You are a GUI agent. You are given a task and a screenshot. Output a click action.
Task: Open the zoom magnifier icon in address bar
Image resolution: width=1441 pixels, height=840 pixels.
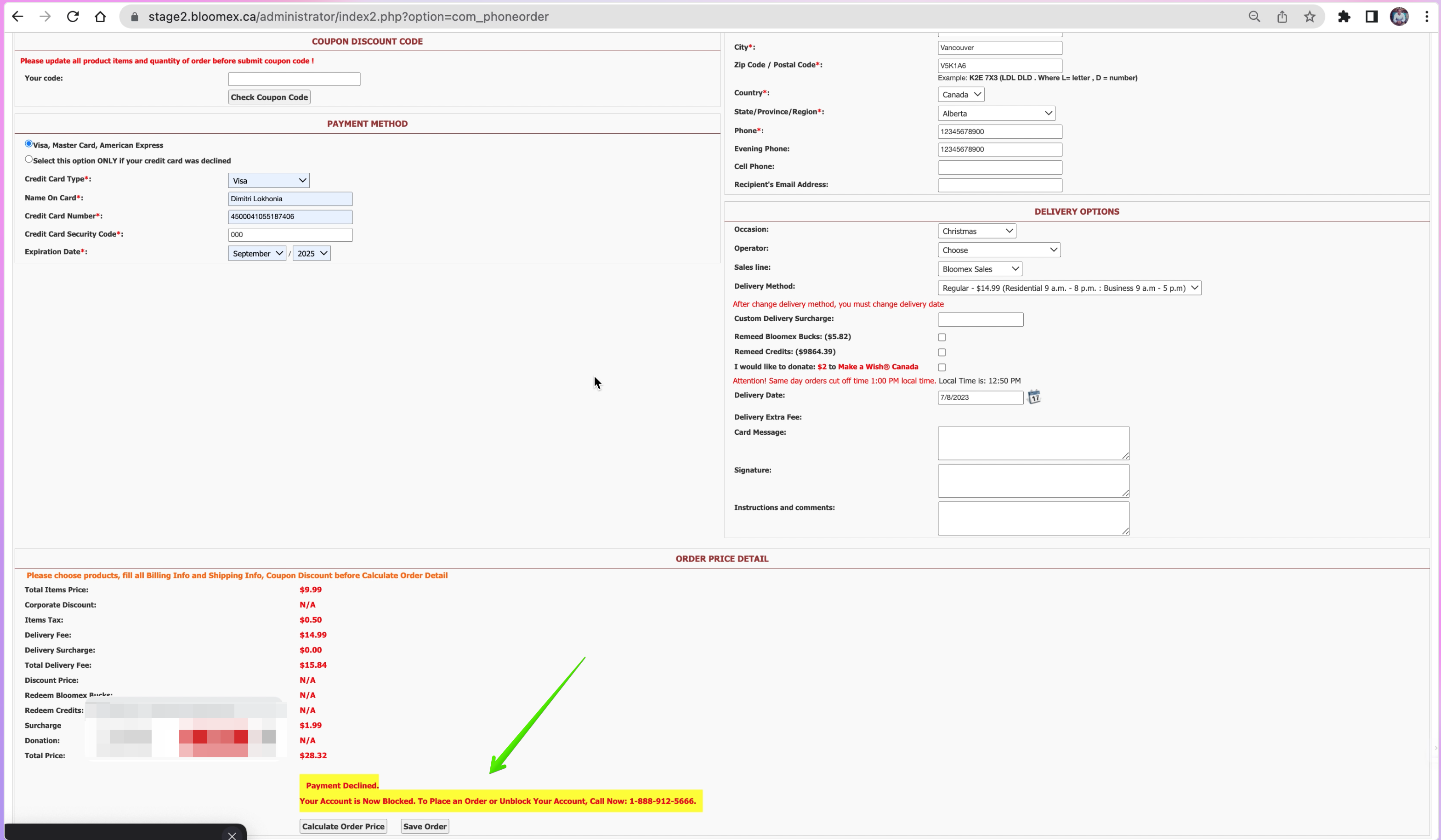1254,17
